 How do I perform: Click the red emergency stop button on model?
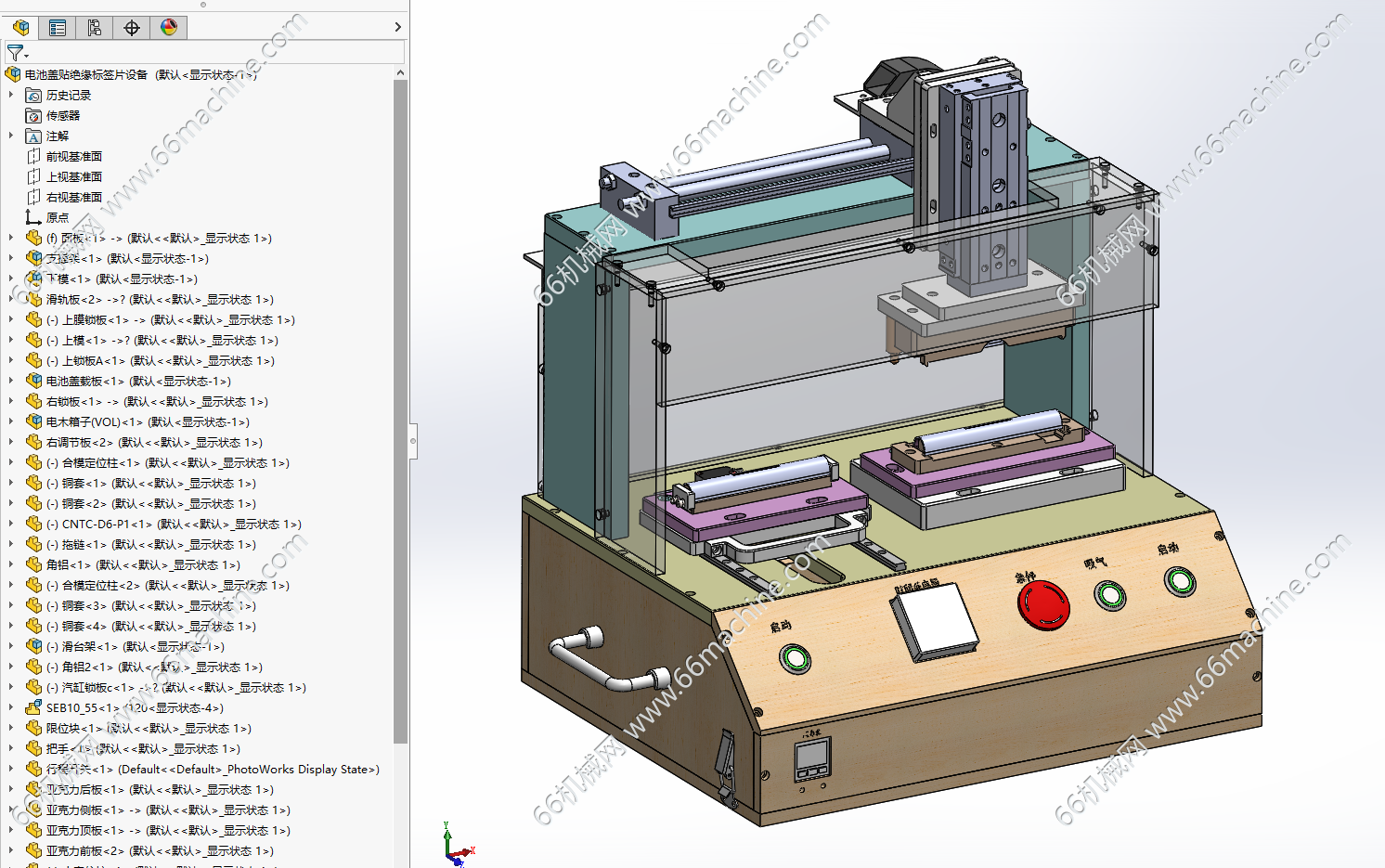[x=1043, y=604]
